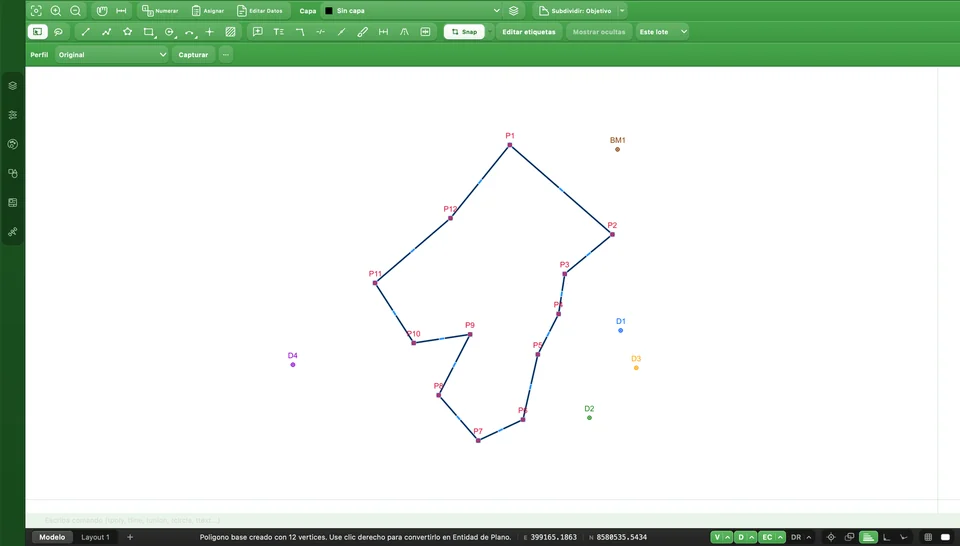The height and width of the screenshot is (546, 960).
Task: Choose the polygon star-shaped tool
Action: tap(127, 32)
